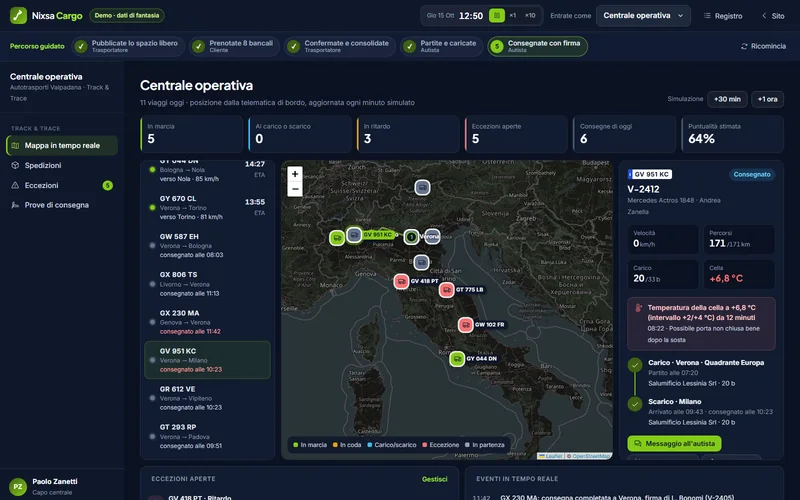Set simulation speed to ×10
The height and width of the screenshot is (500, 800).
530,15
